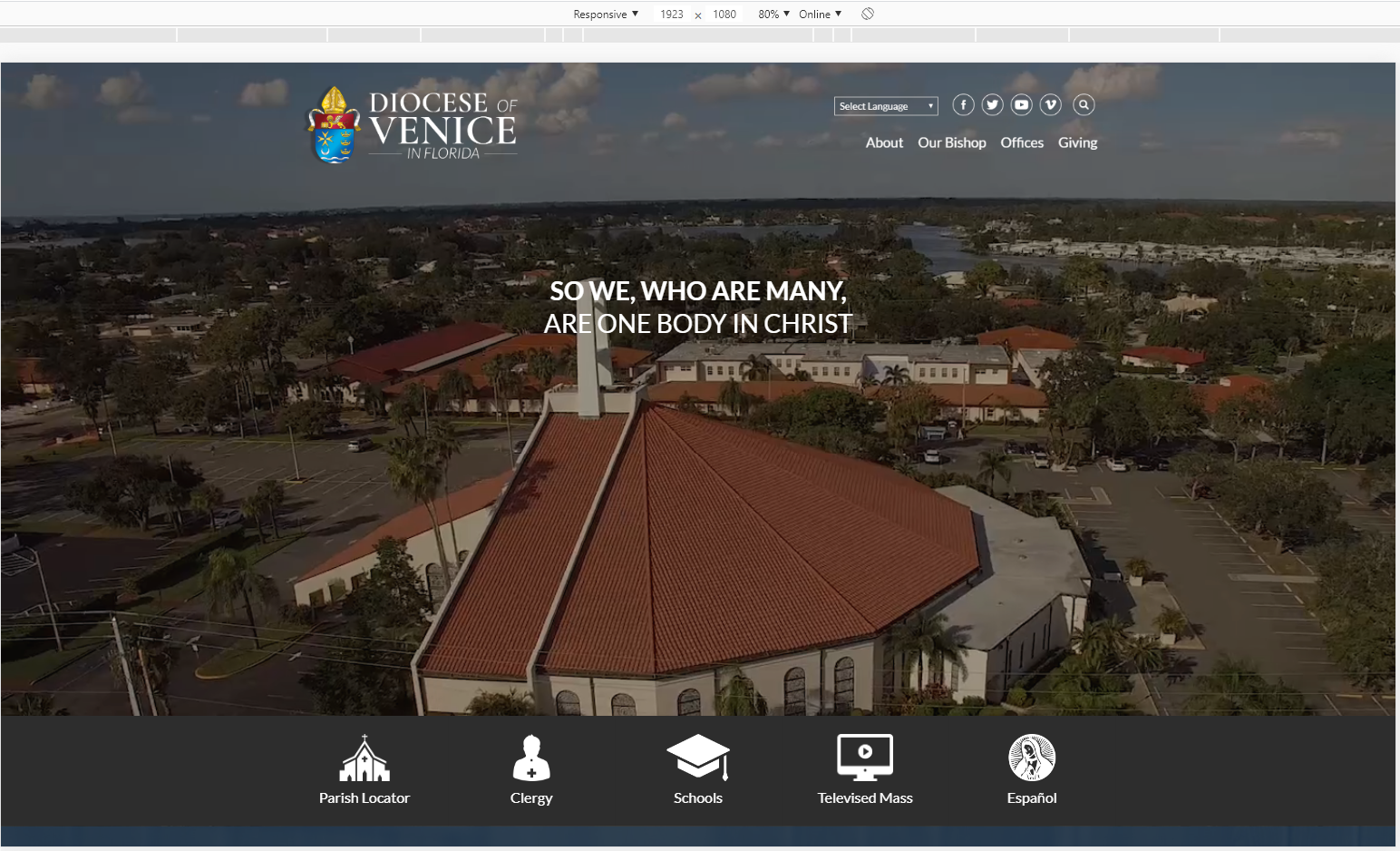Click the Español Our Lady icon
This screenshot has height=851, width=1400.
[x=1032, y=758]
